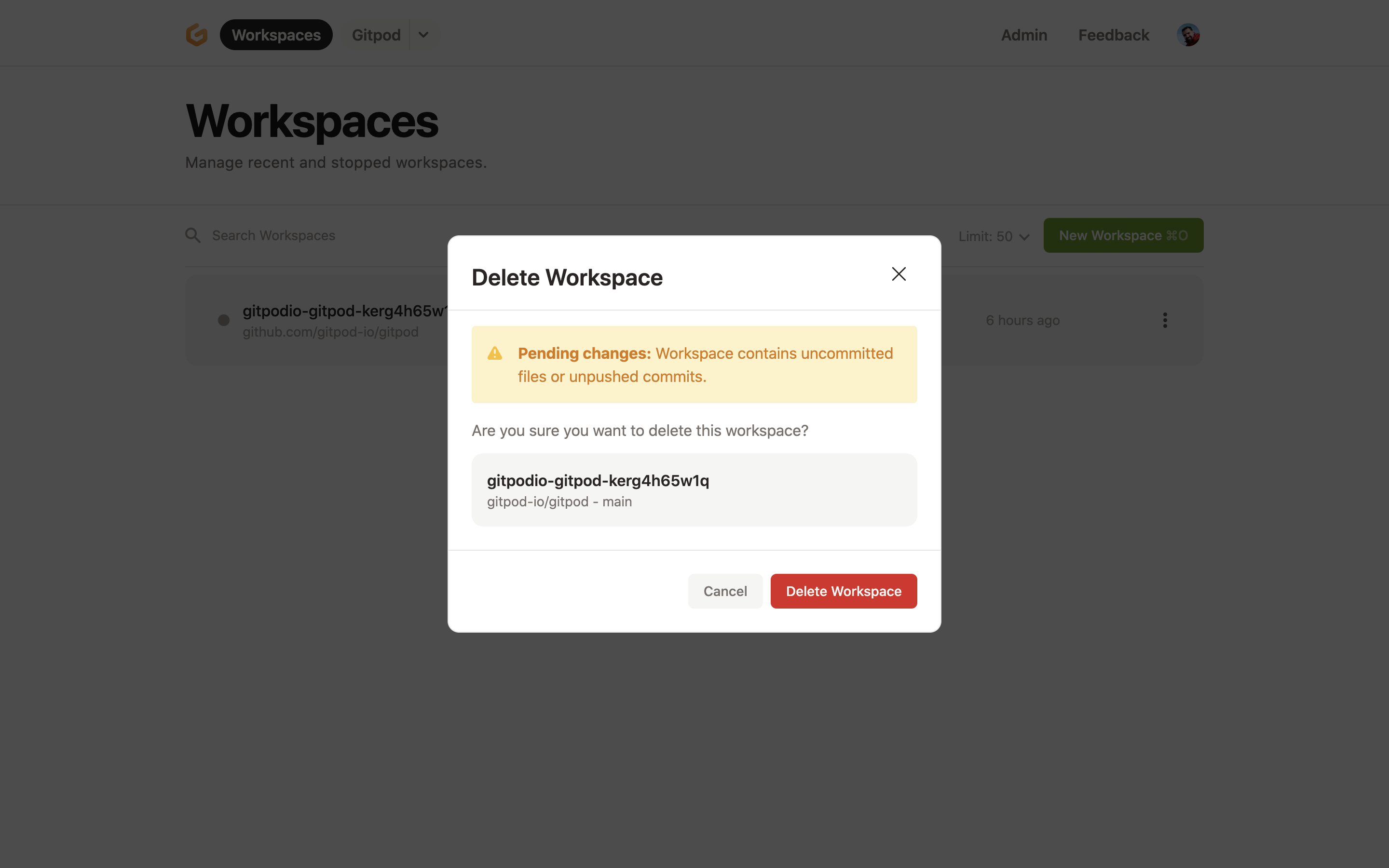Screen dimensions: 1389x868
Task: Expand the Gitpod team dropdown chevron
Action: coord(423,35)
